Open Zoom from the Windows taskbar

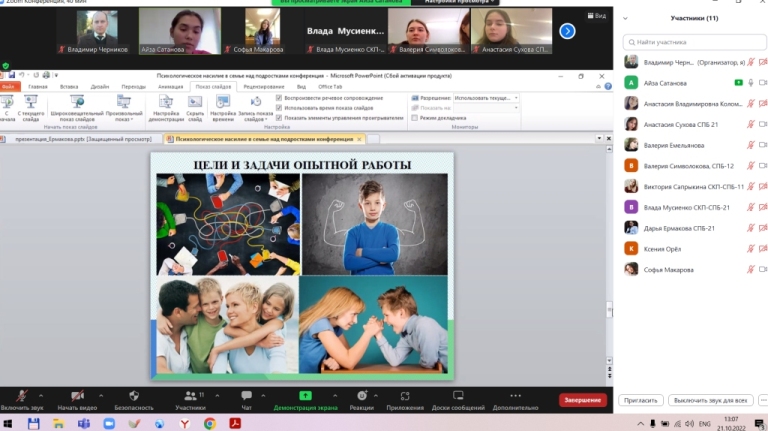(109, 424)
